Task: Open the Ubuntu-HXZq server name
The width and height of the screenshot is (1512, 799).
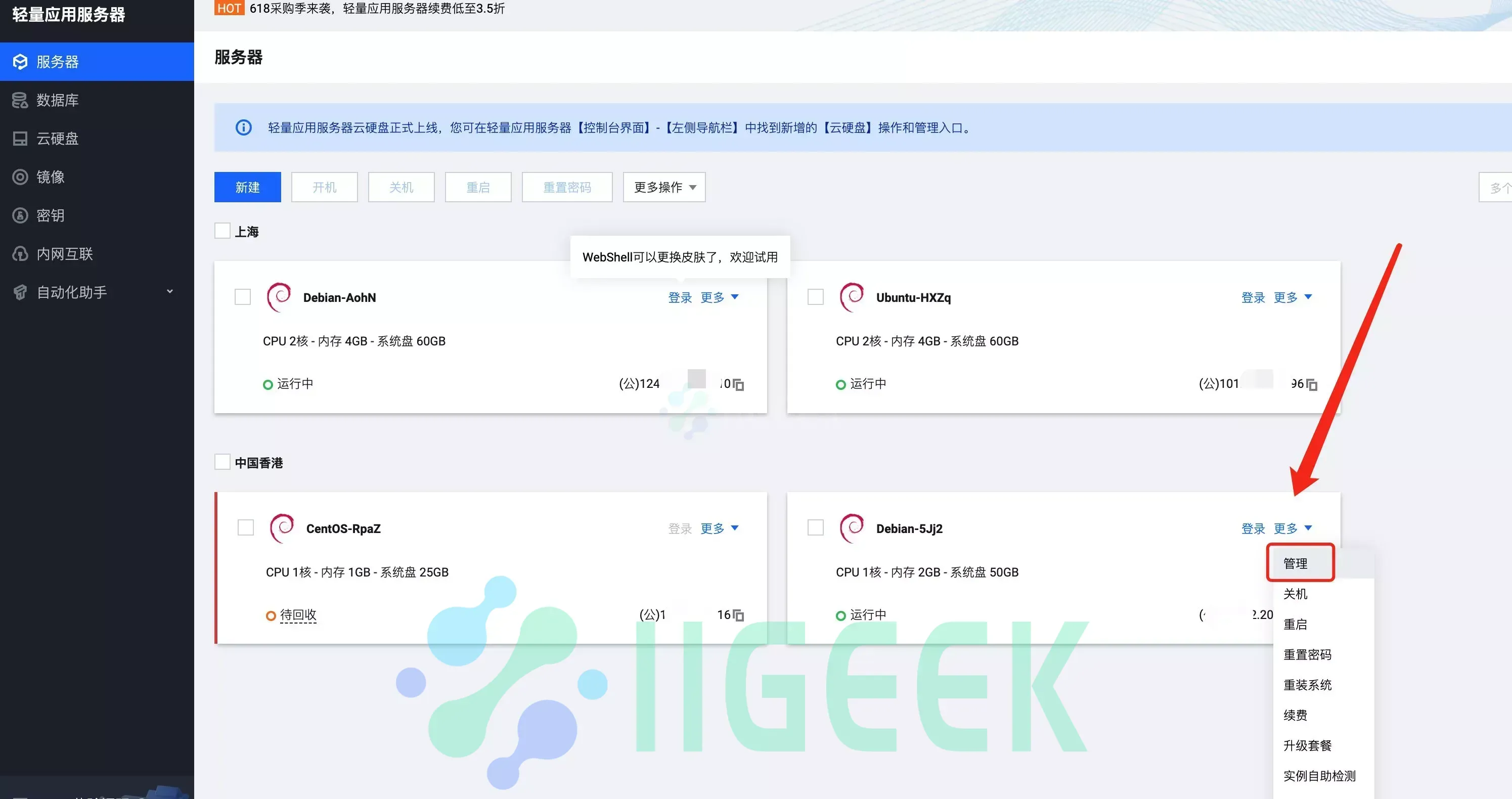Action: [913, 298]
